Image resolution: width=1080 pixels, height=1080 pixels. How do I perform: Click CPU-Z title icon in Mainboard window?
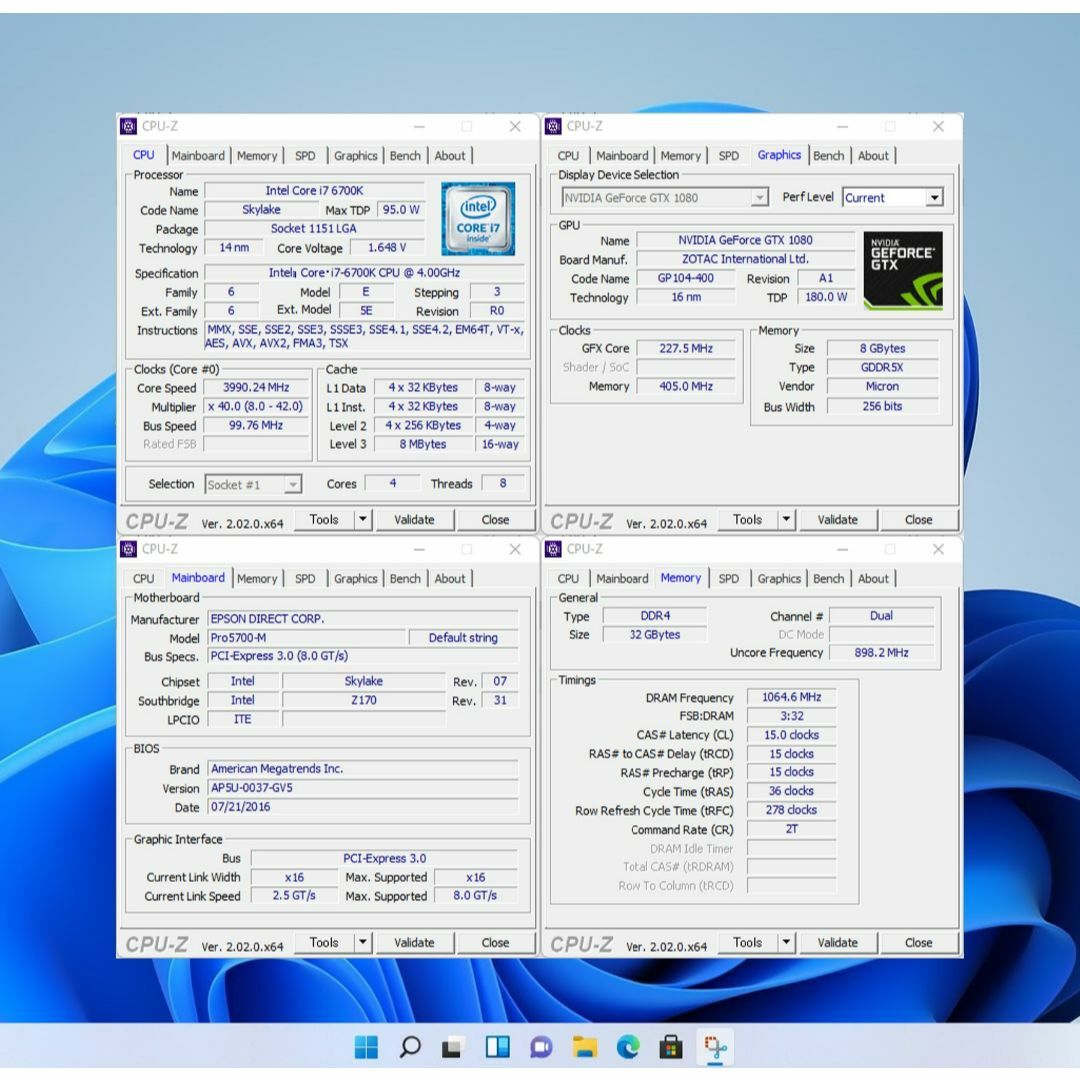point(128,549)
